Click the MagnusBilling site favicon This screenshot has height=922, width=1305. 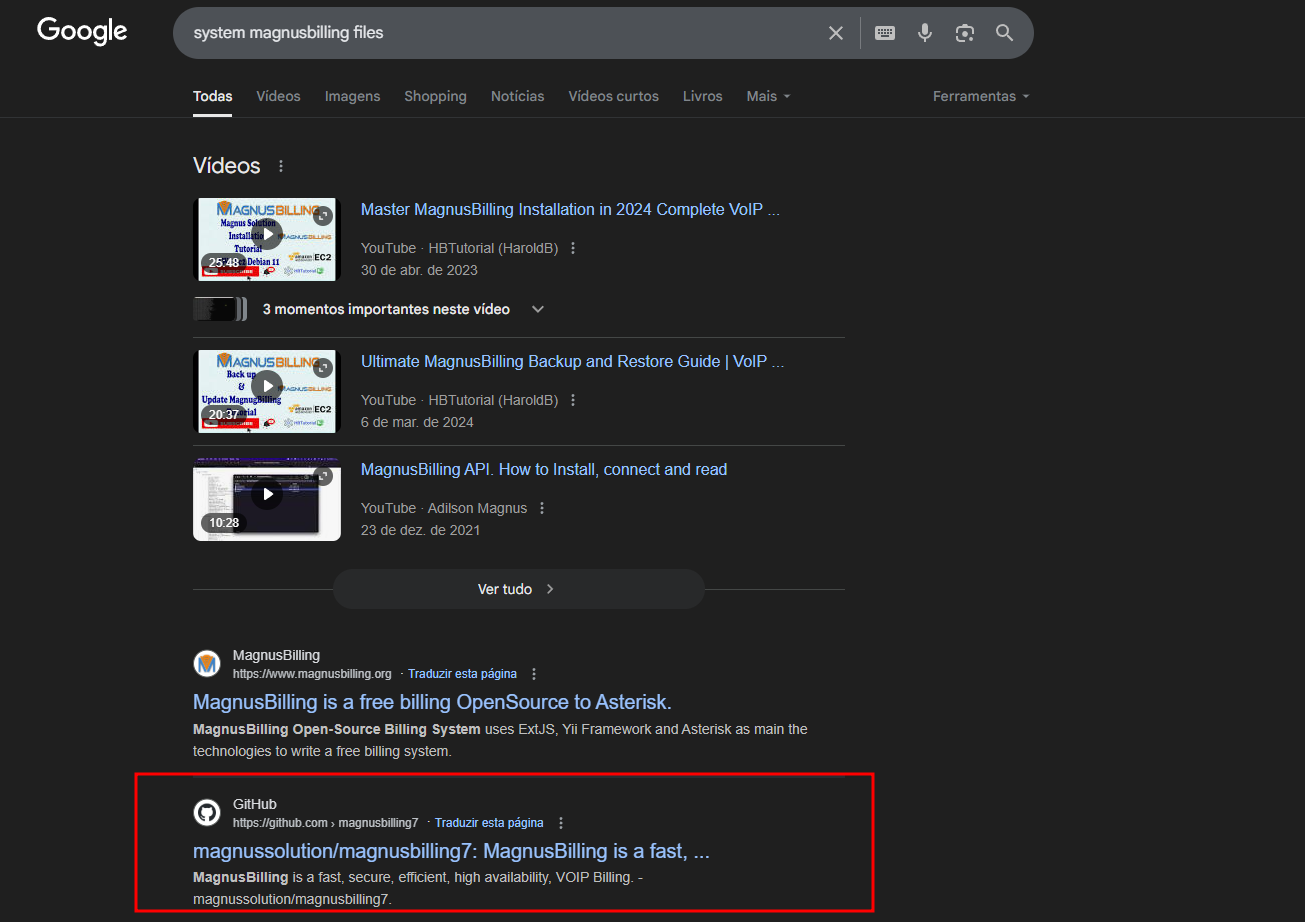[207, 664]
